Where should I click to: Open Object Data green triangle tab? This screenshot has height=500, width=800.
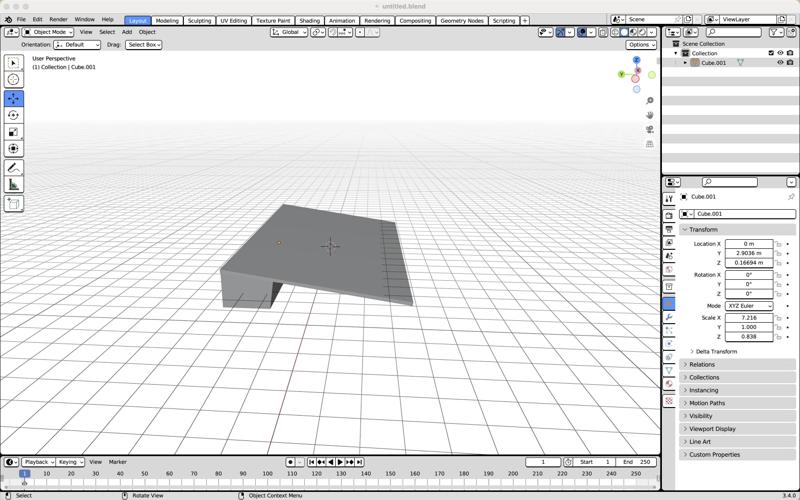(669, 370)
